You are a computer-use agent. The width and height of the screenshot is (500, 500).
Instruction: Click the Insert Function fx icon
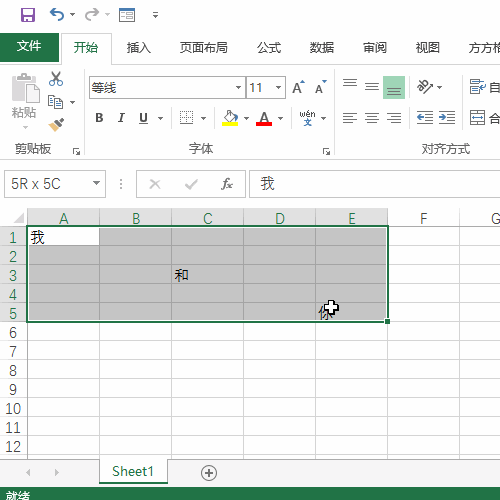(x=227, y=184)
